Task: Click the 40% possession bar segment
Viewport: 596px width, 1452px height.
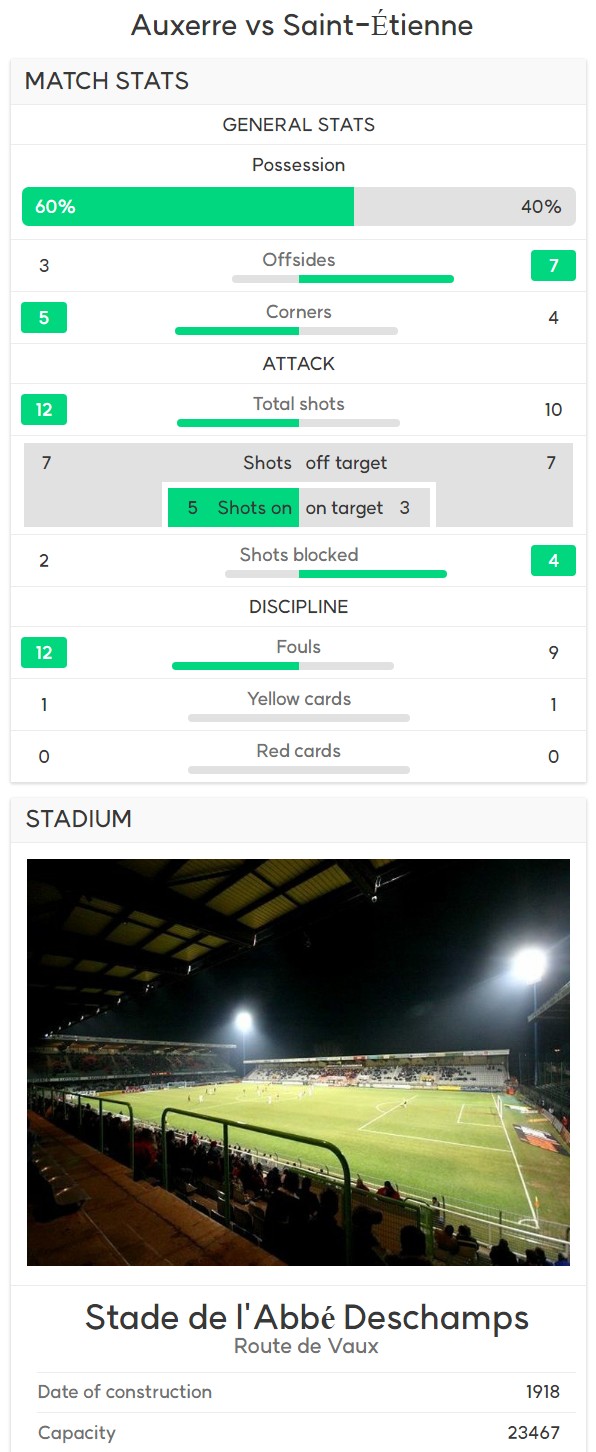Action: pyautogui.click(x=465, y=207)
